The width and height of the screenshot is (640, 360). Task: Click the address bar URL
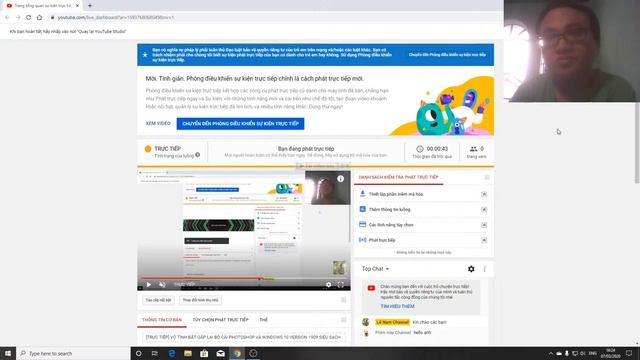click(116, 18)
